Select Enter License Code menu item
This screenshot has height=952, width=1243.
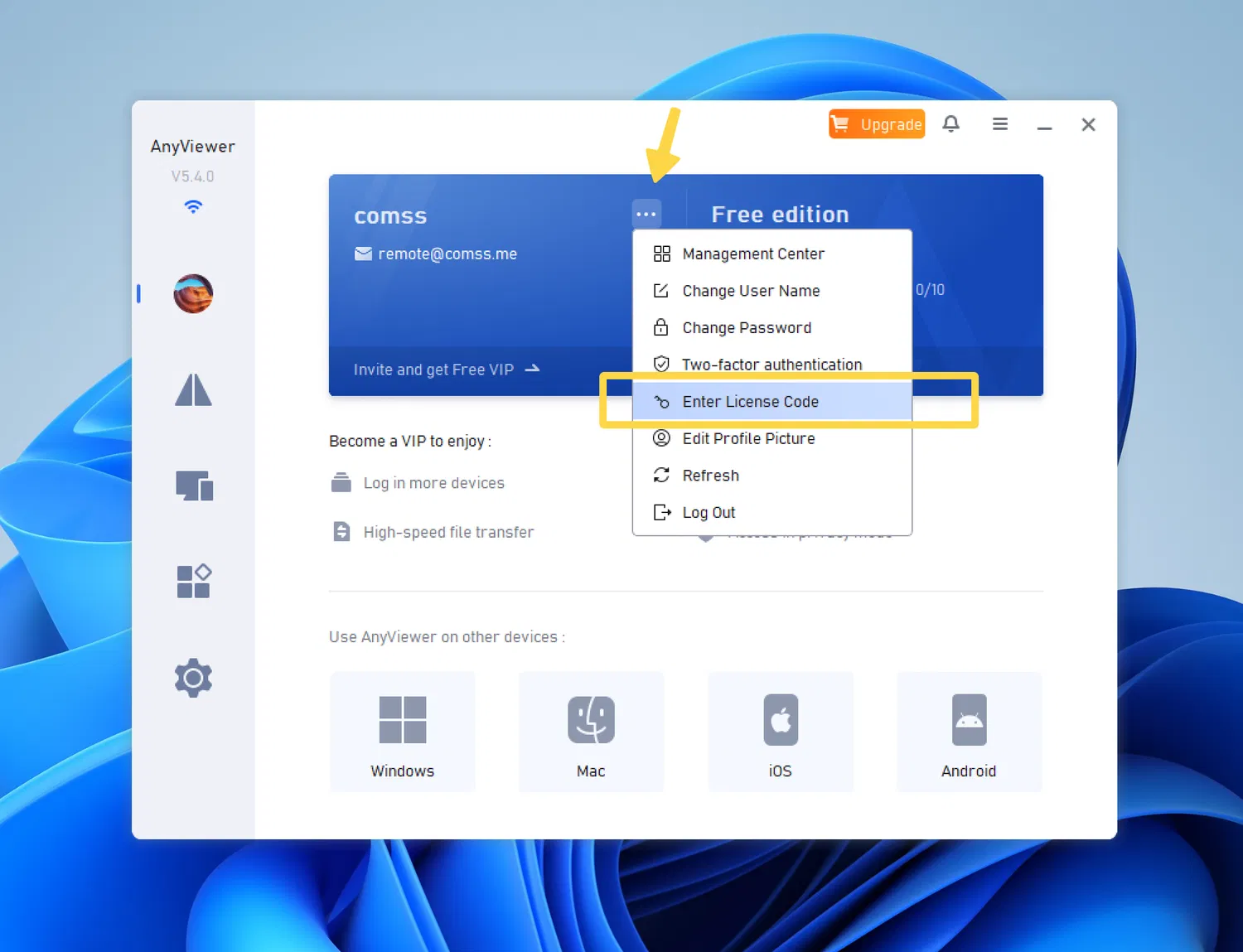coord(772,401)
